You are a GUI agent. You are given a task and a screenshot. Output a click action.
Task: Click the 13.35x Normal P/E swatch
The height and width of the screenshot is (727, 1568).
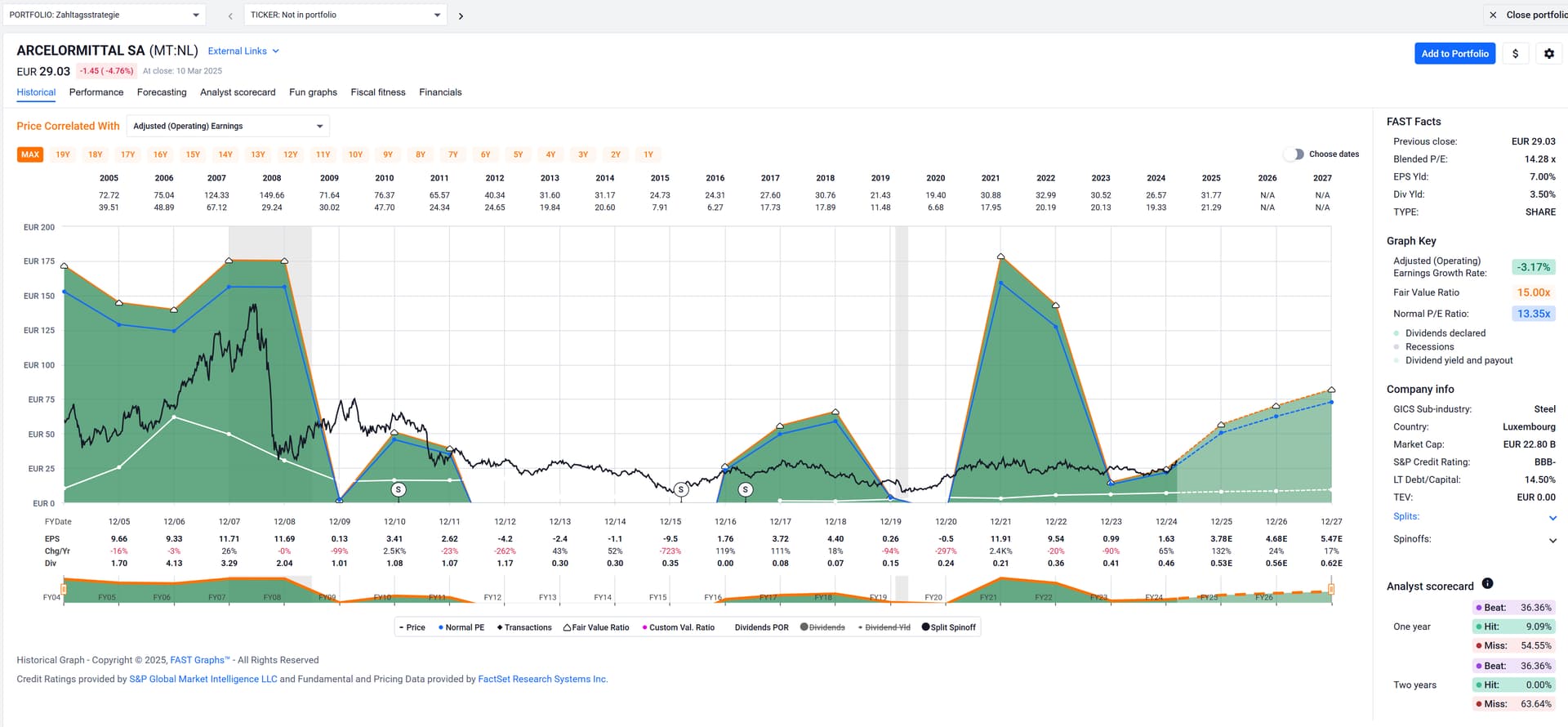tap(1533, 314)
